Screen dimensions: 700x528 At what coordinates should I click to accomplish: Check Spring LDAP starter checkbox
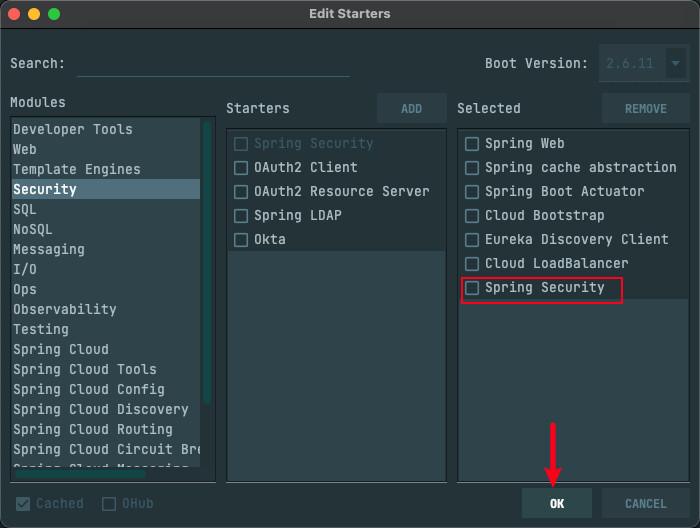coord(241,216)
